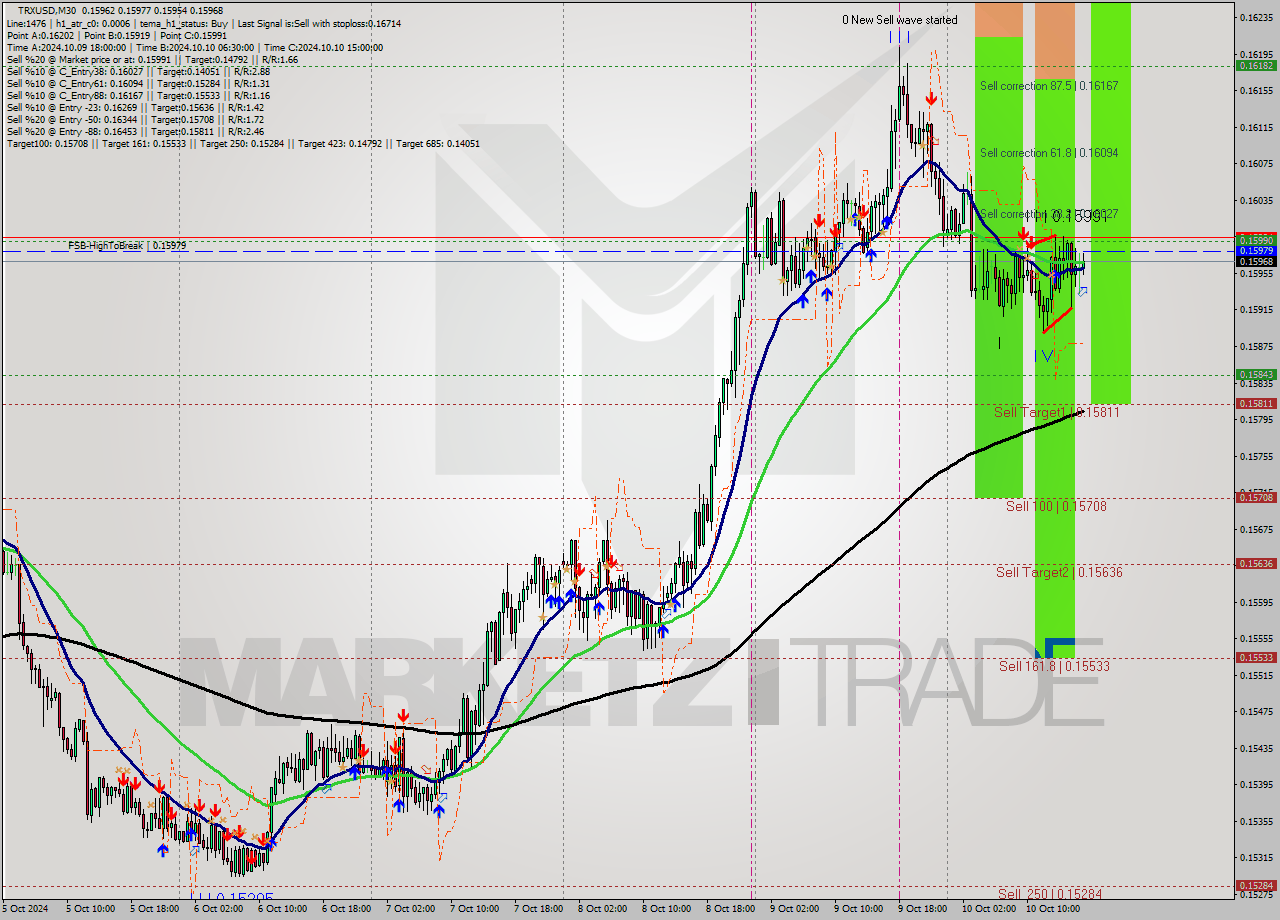Click blue 0.15979 price tag on axis
This screenshot has height=920, width=1280.
coord(1256,250)
